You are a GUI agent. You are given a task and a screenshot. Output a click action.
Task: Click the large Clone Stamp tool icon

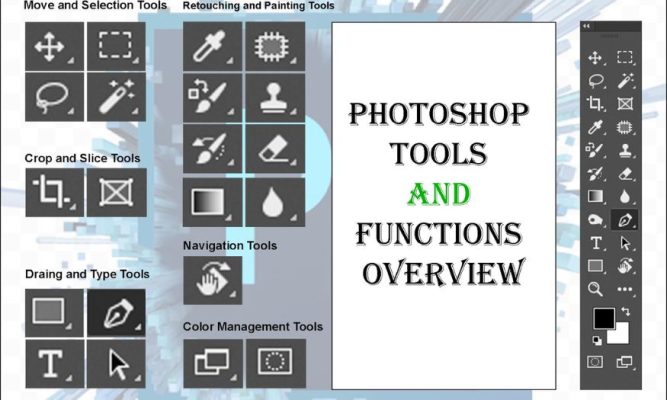click(x=275, y=96)
